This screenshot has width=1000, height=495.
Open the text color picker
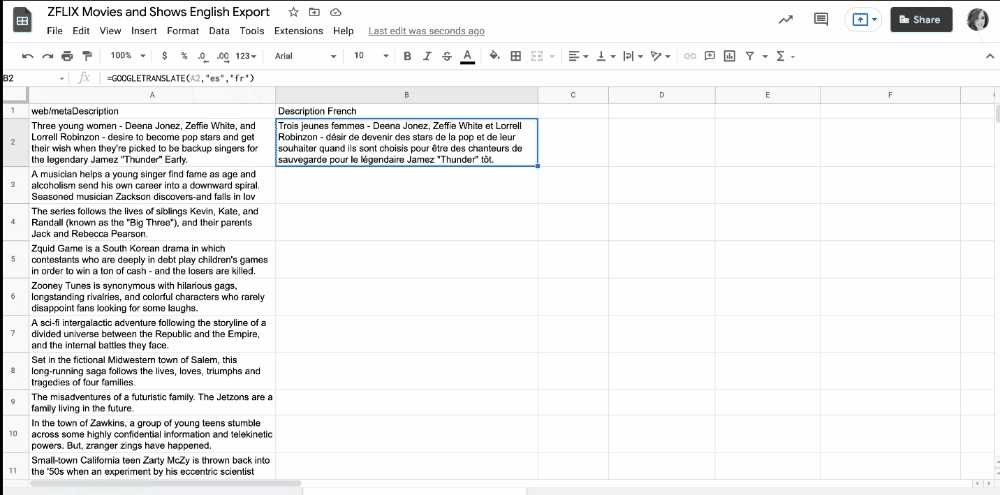pyautogui.click(x=467, y=56)
